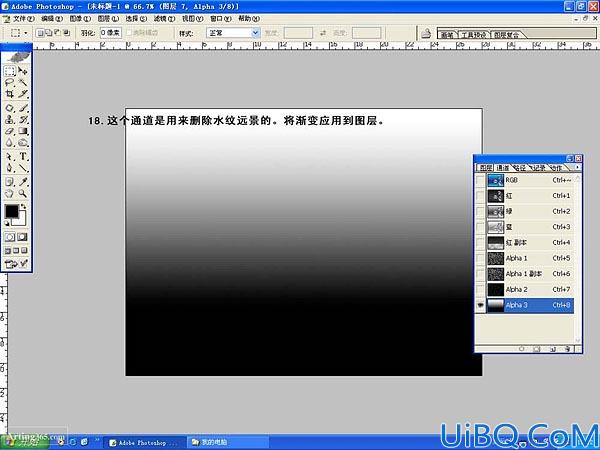Select the Dodge tool
This screenshot has width=600, height=450.
(23, 143)
